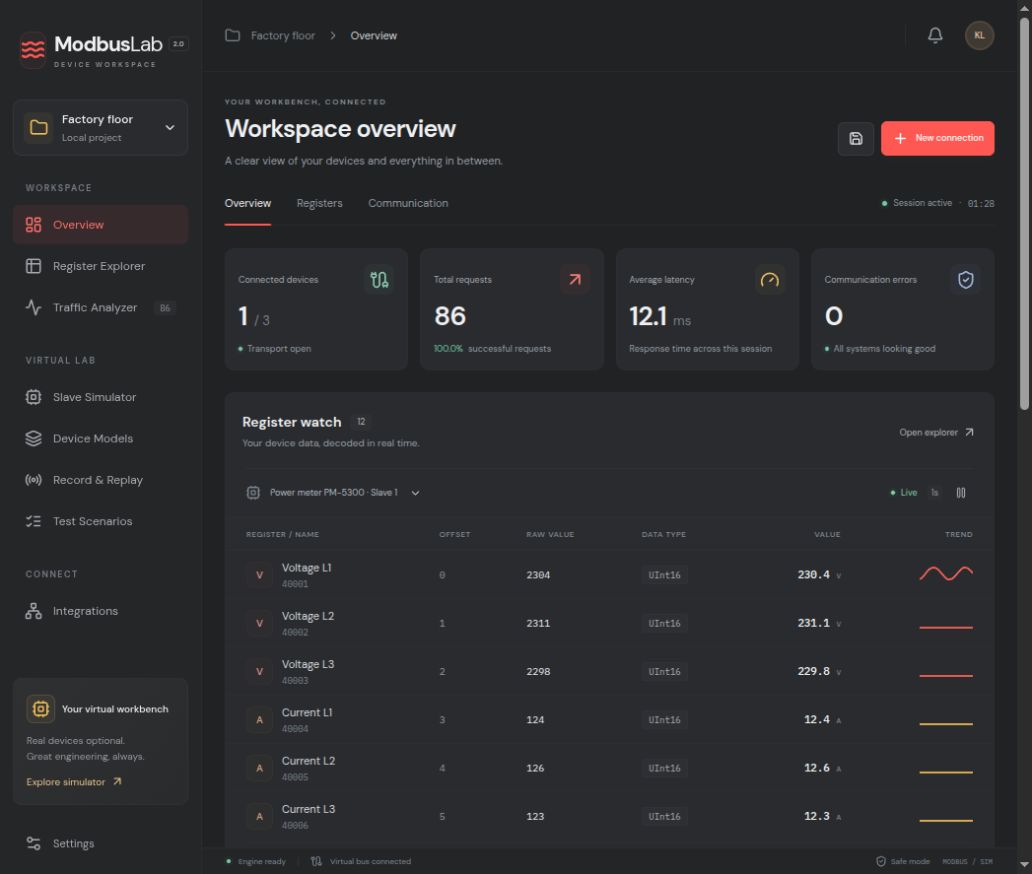Click the Safe mode shield icon in status bar
Viewport: 1032px width, 874px height.
tap(881, 861)
